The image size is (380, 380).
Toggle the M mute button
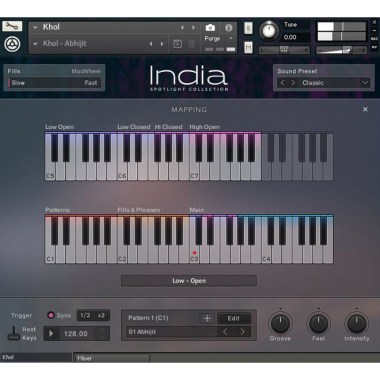pyautogui.click(x=248, y=47)
